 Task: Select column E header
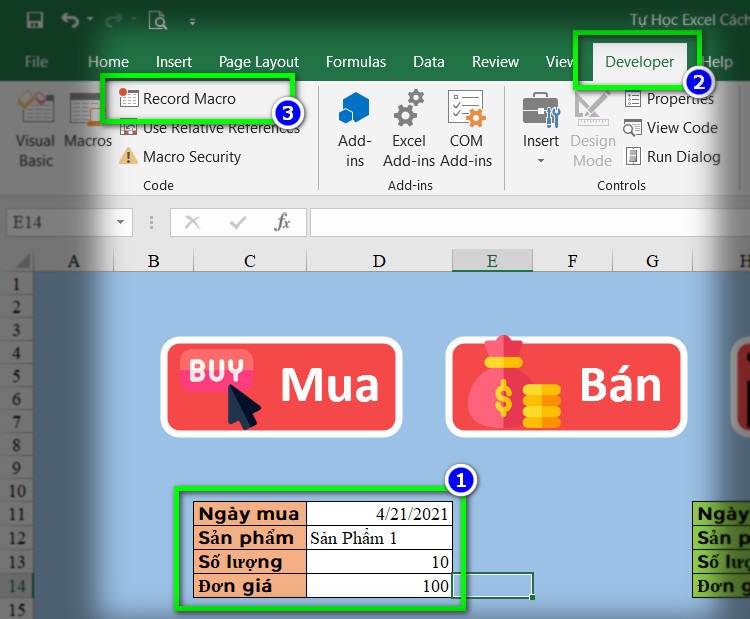(492, 261)
